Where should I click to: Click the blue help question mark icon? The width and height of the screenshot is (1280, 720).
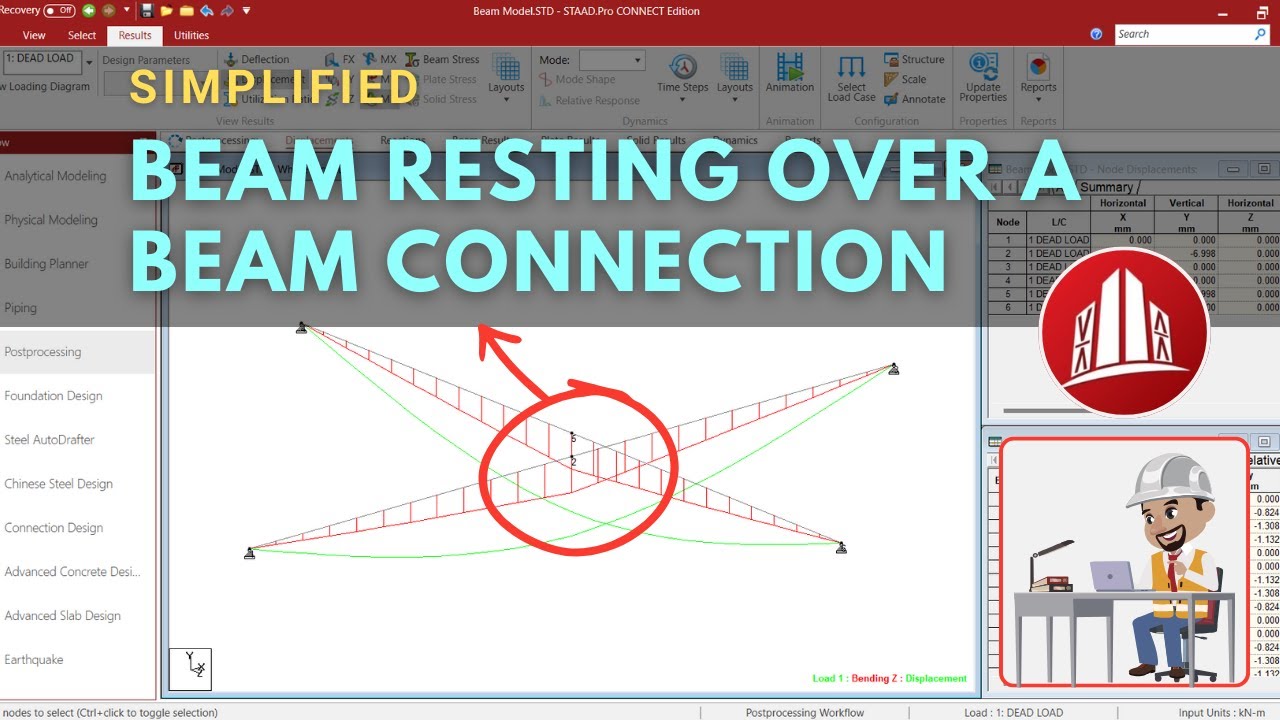[x=1097, y=34]
